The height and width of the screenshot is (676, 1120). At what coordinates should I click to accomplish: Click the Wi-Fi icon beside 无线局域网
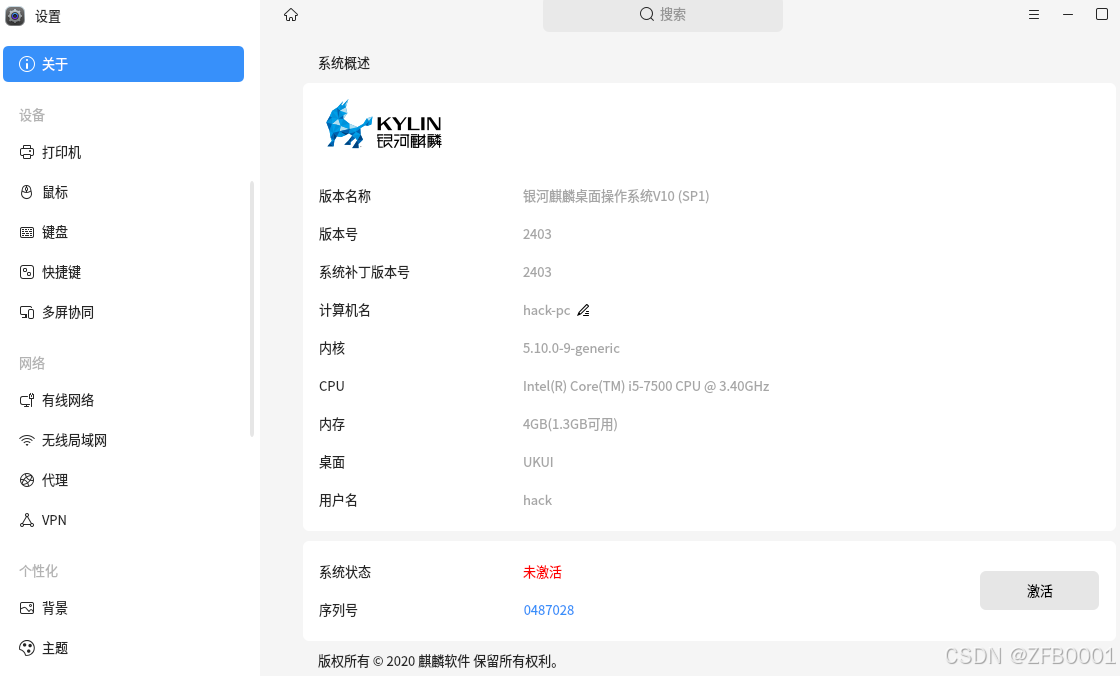point(26,440)
